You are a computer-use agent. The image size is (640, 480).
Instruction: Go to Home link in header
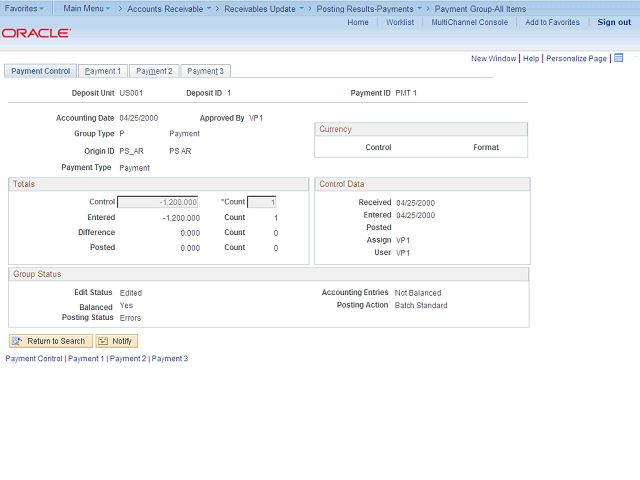(357, 22)
